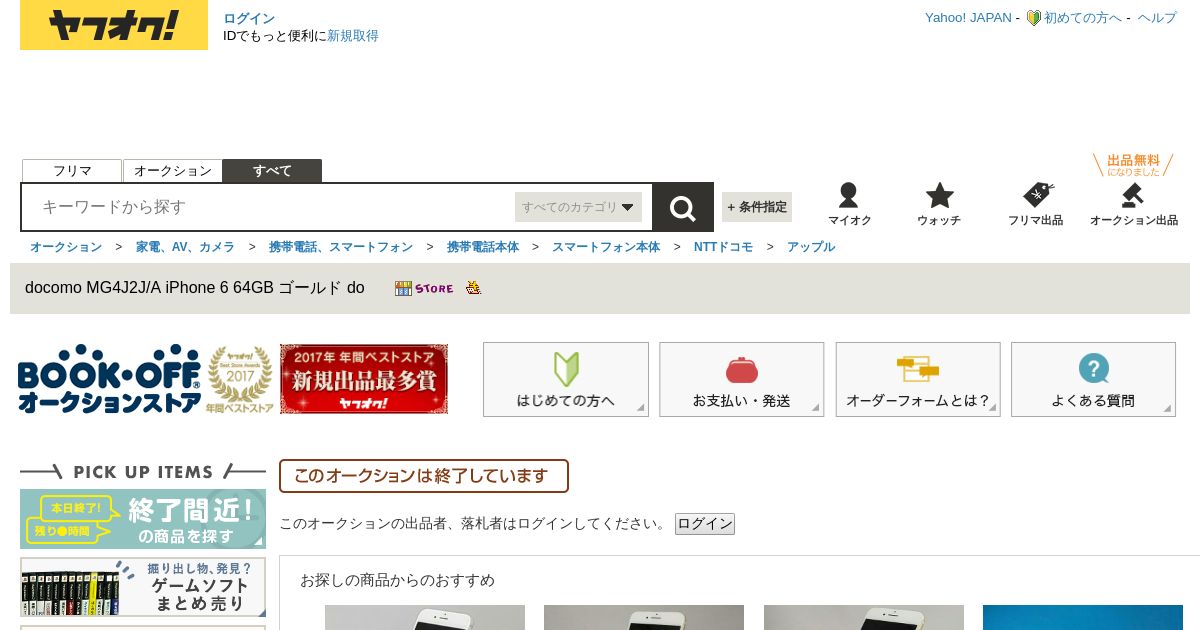Viewport: 1200px width, 630px height.
Task: Click the beginner leaf icon beside 初めての方へ
Action: [1034, 18]
